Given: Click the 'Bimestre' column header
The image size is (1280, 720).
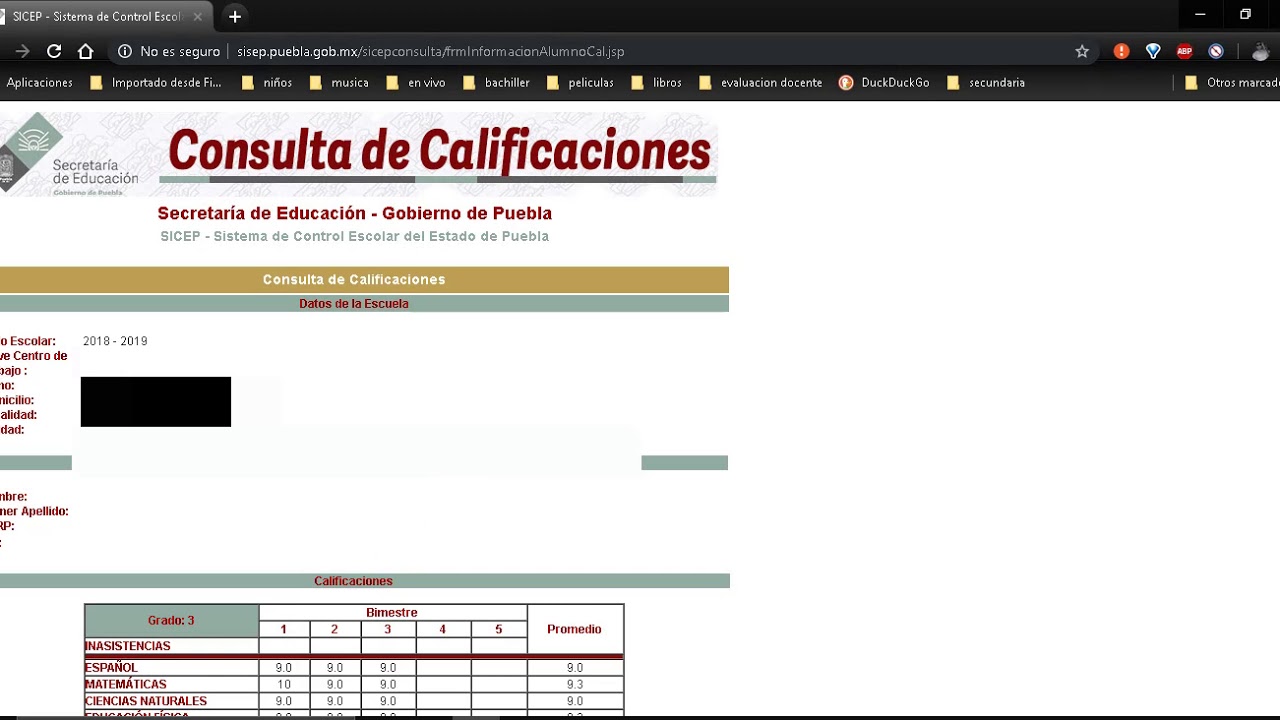Looking at the screenshot, I should [x=392, y=613].
